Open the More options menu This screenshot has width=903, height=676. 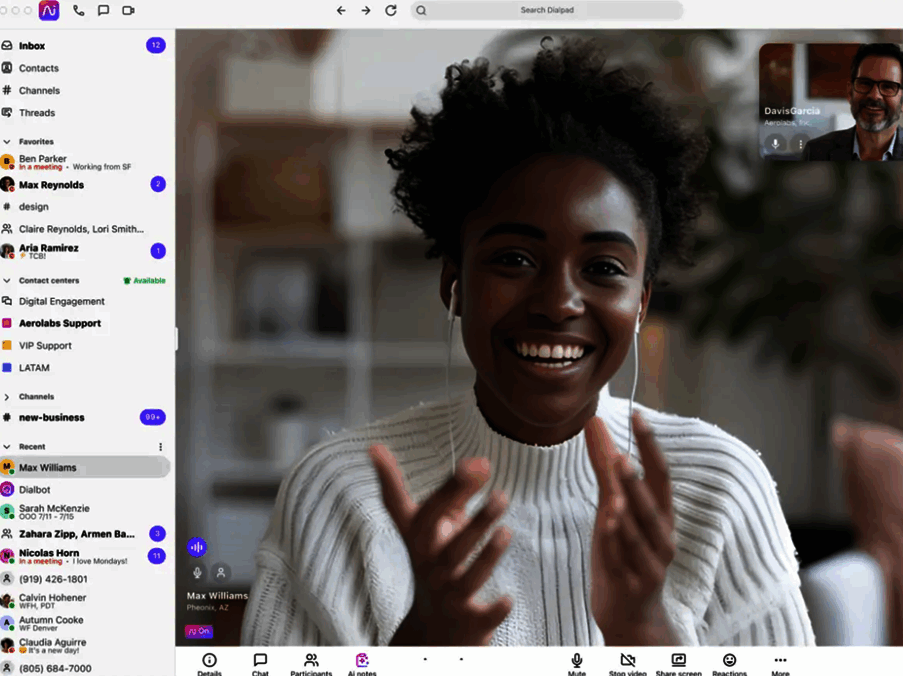click(x=780, y=661)
